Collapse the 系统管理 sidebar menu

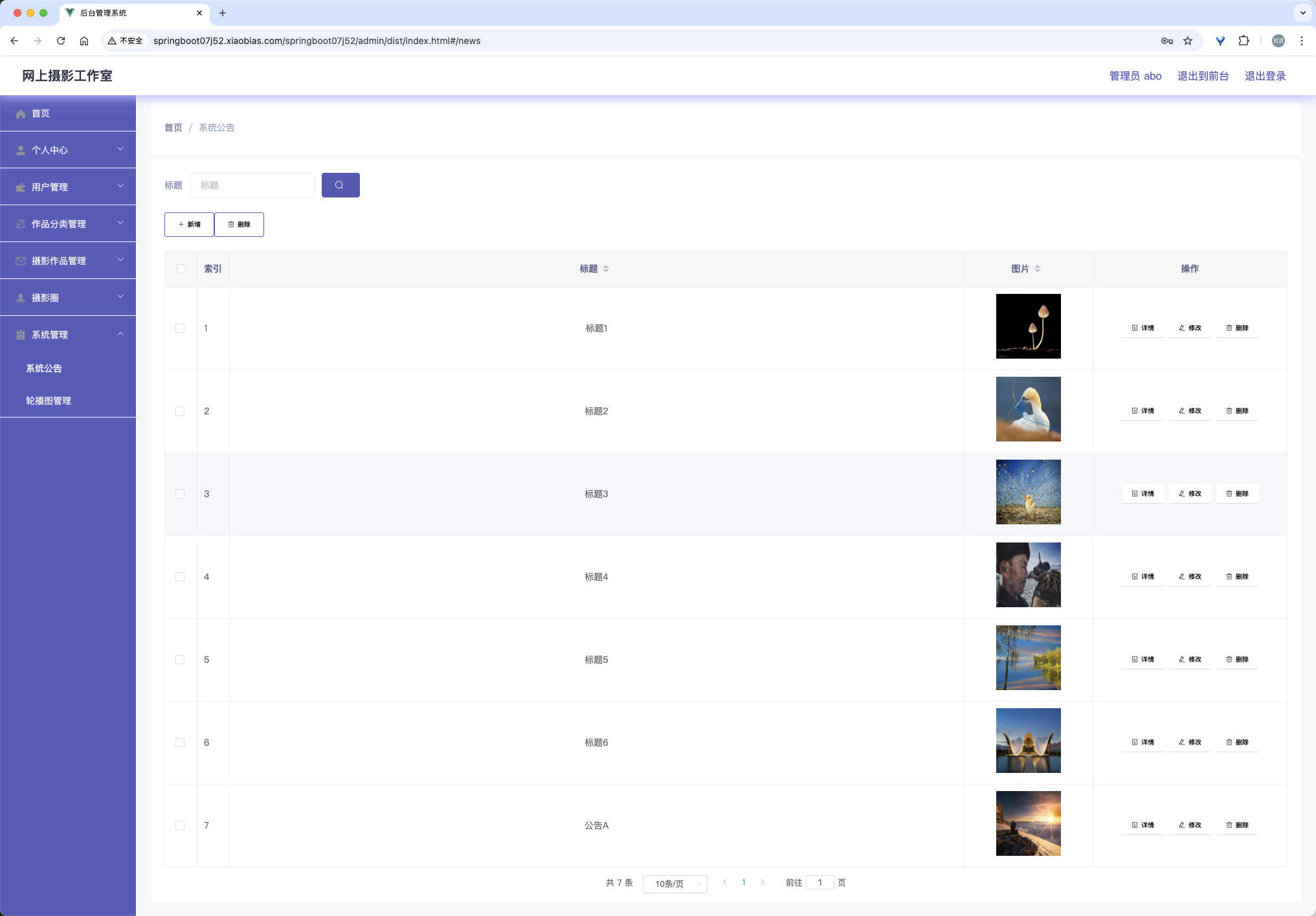(68, 335)
